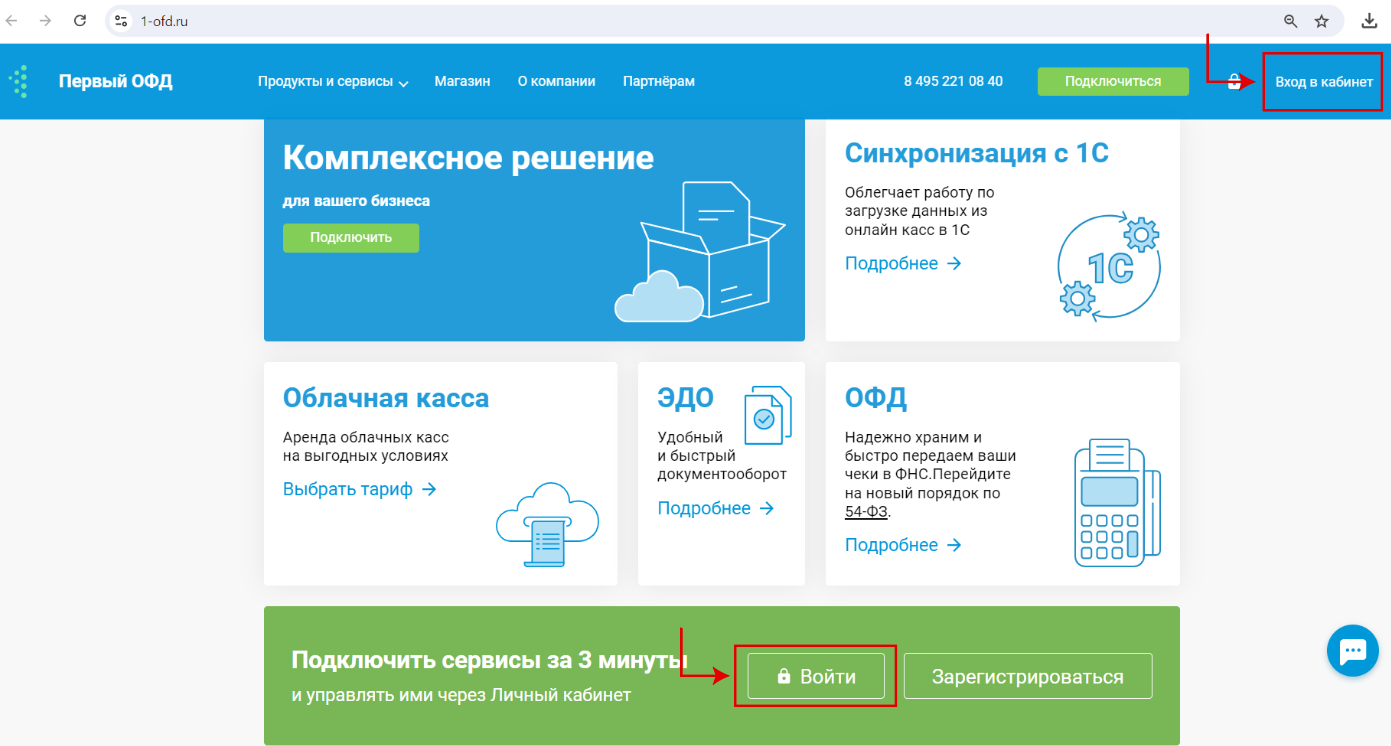Open the О компании page
The image size is (1391, 746).
(x=556, y=82)
